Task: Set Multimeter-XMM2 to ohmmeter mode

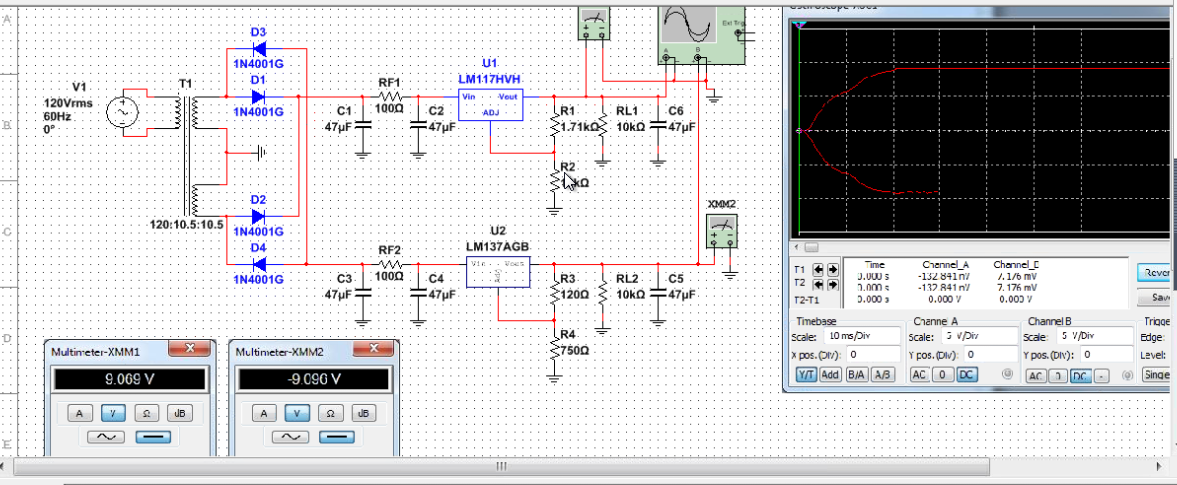Action: (330, 413)
